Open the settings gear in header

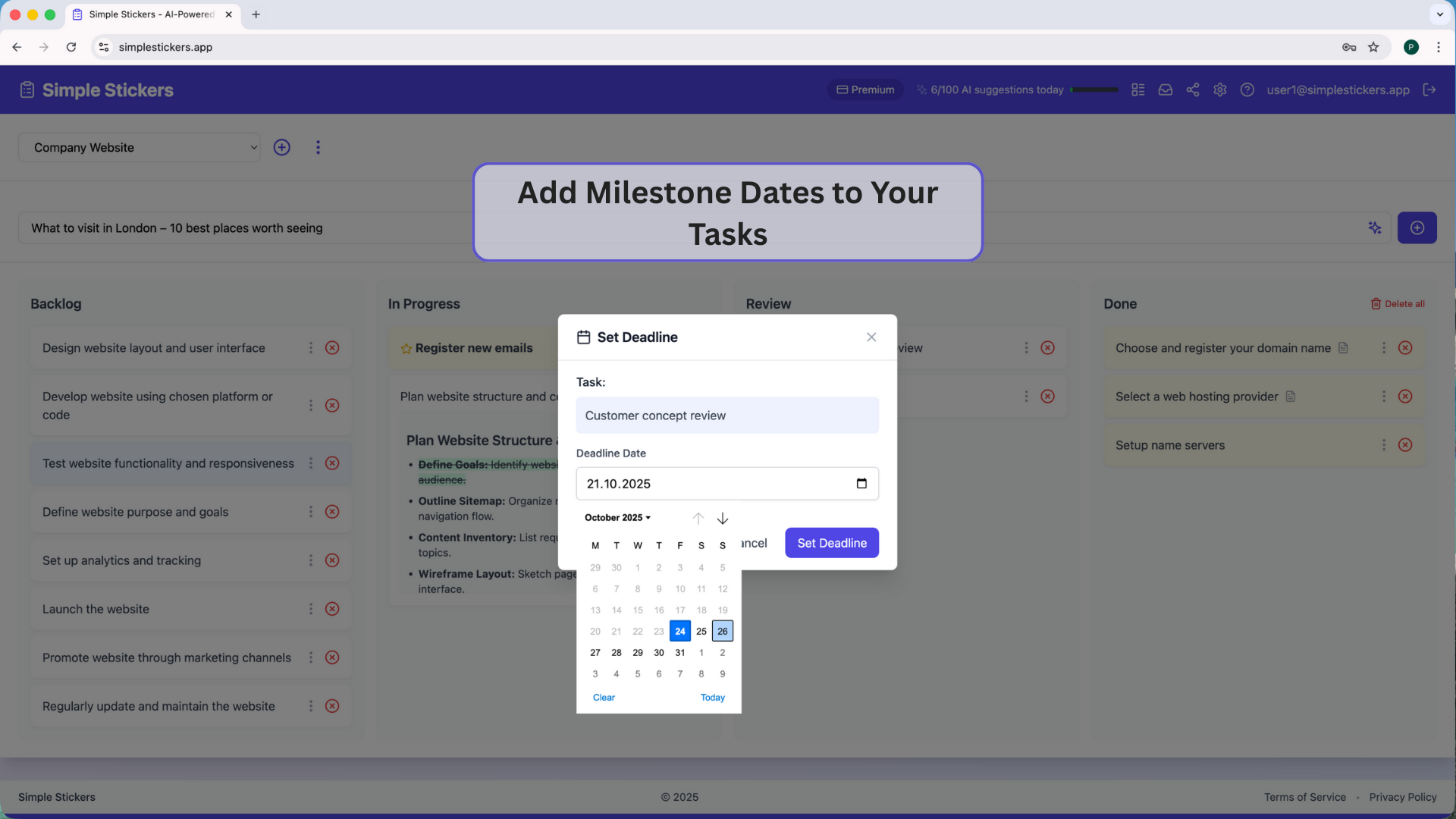tap(1219, 89)
